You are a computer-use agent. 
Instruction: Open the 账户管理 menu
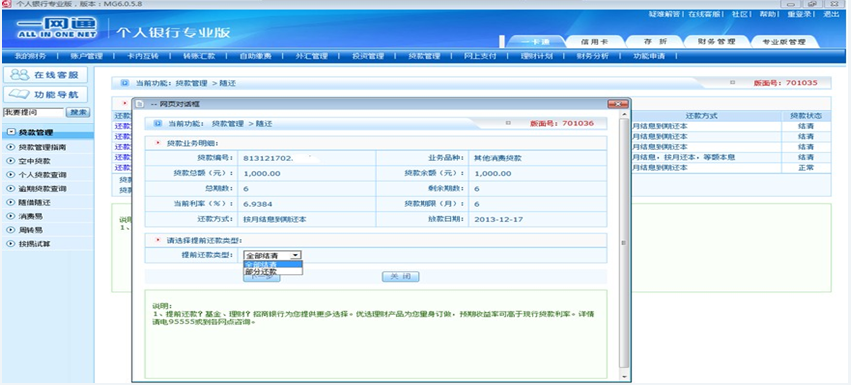pos(86,56)
